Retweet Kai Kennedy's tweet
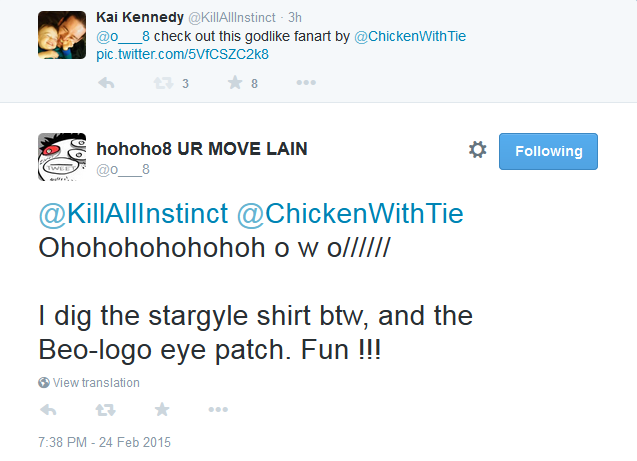This screenshot has height=461, width=637. (160, 84)
